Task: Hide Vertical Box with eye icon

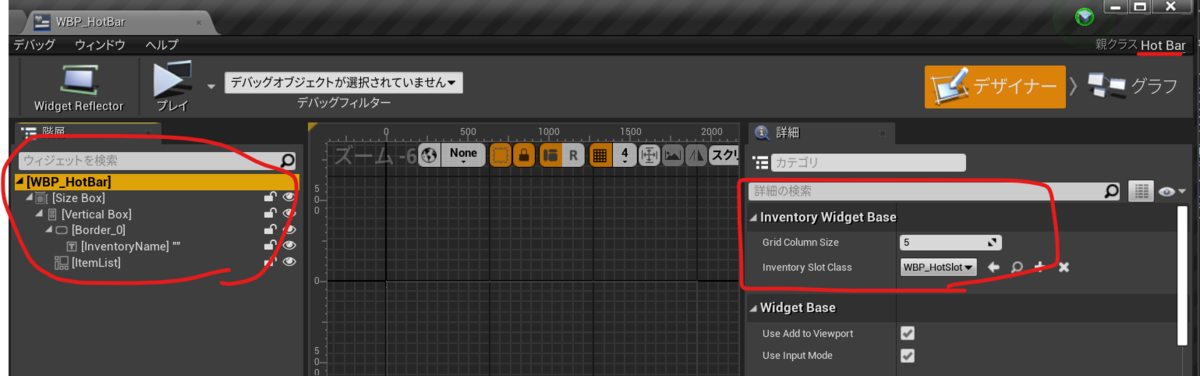Action: 289,214
